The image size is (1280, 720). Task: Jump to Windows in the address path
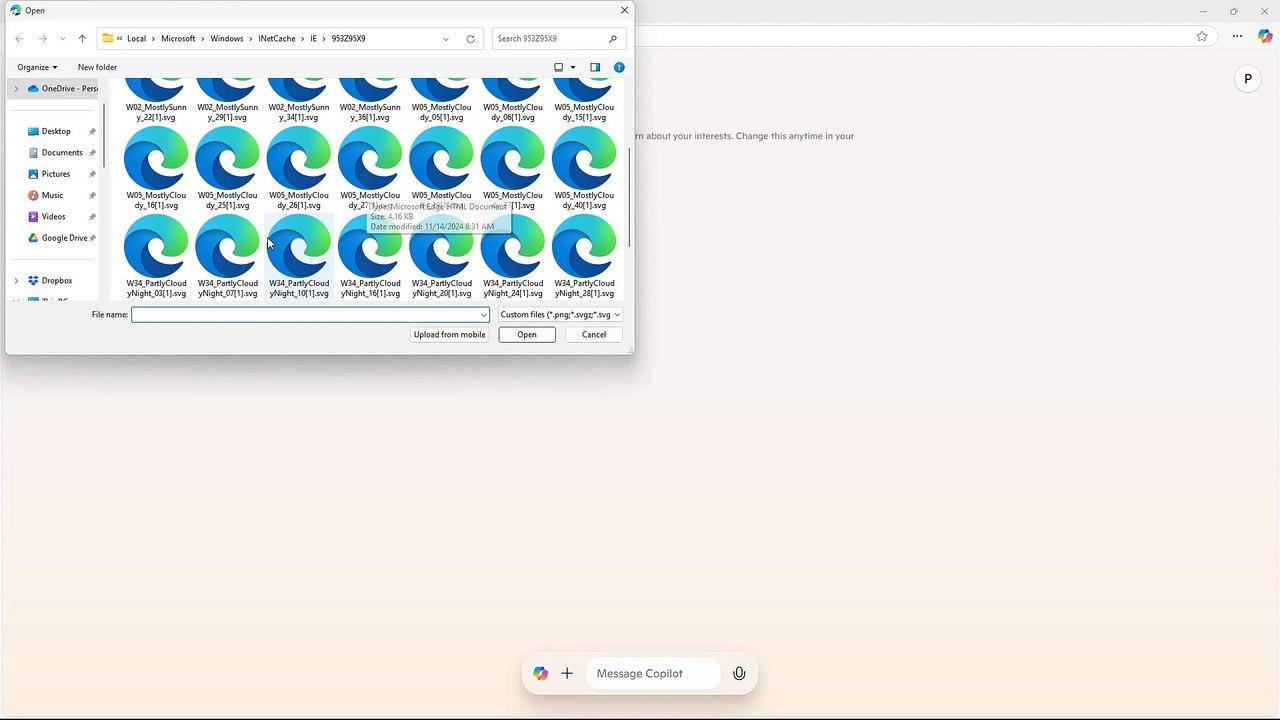coord(227,39)
